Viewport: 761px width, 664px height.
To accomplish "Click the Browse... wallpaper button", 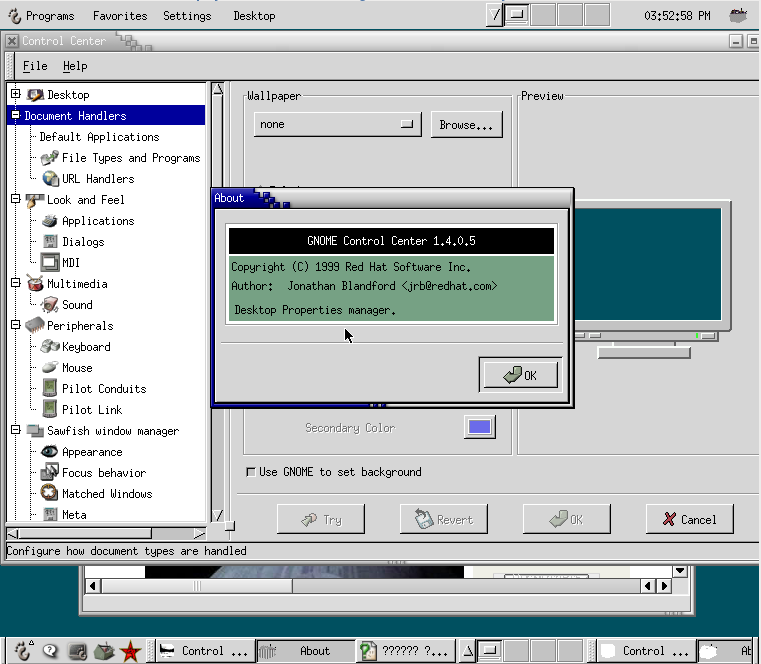I will pos(466,125).
